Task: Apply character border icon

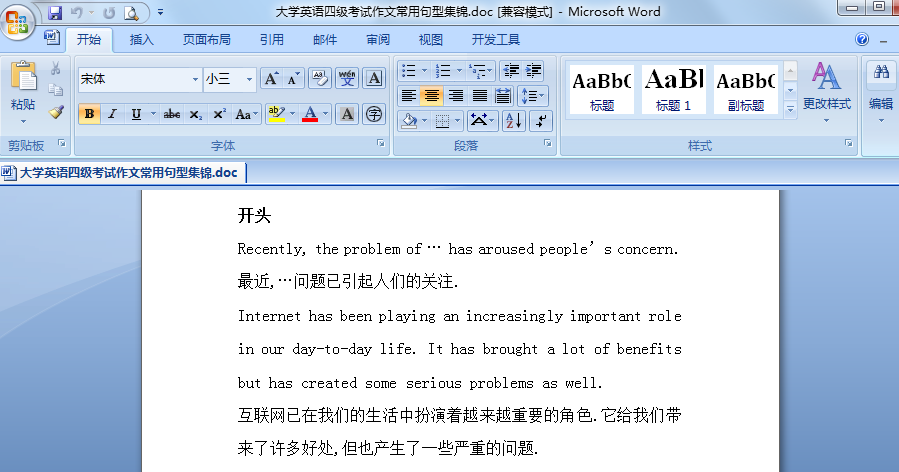Action: tap(374, 79)
